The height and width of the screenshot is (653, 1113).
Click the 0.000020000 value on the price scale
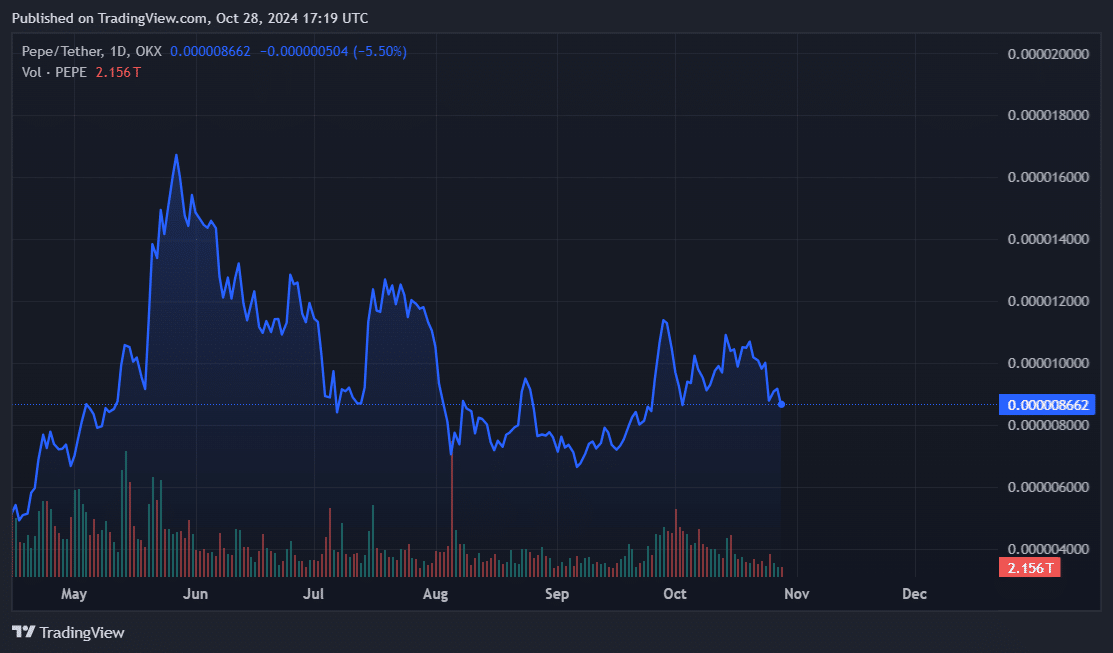pyautogui.click(x=1047, y=53)
